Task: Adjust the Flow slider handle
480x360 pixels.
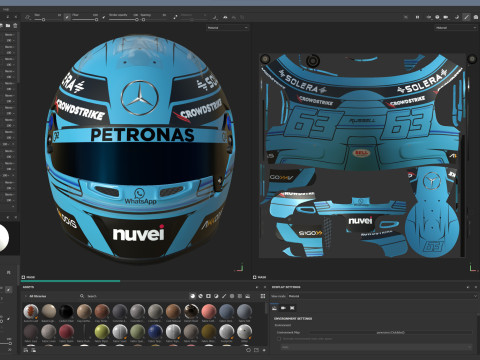Action: point(96,20)
